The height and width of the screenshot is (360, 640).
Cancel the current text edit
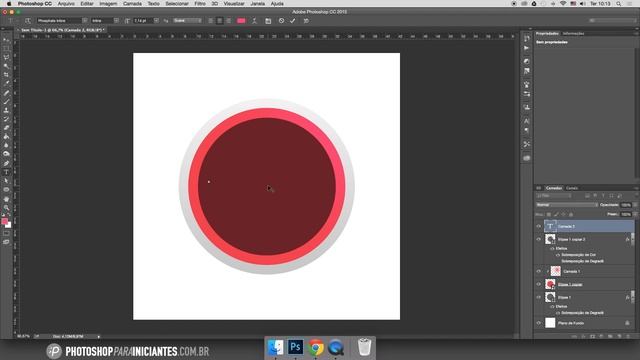pyautogui.click(x=281, y=21)
